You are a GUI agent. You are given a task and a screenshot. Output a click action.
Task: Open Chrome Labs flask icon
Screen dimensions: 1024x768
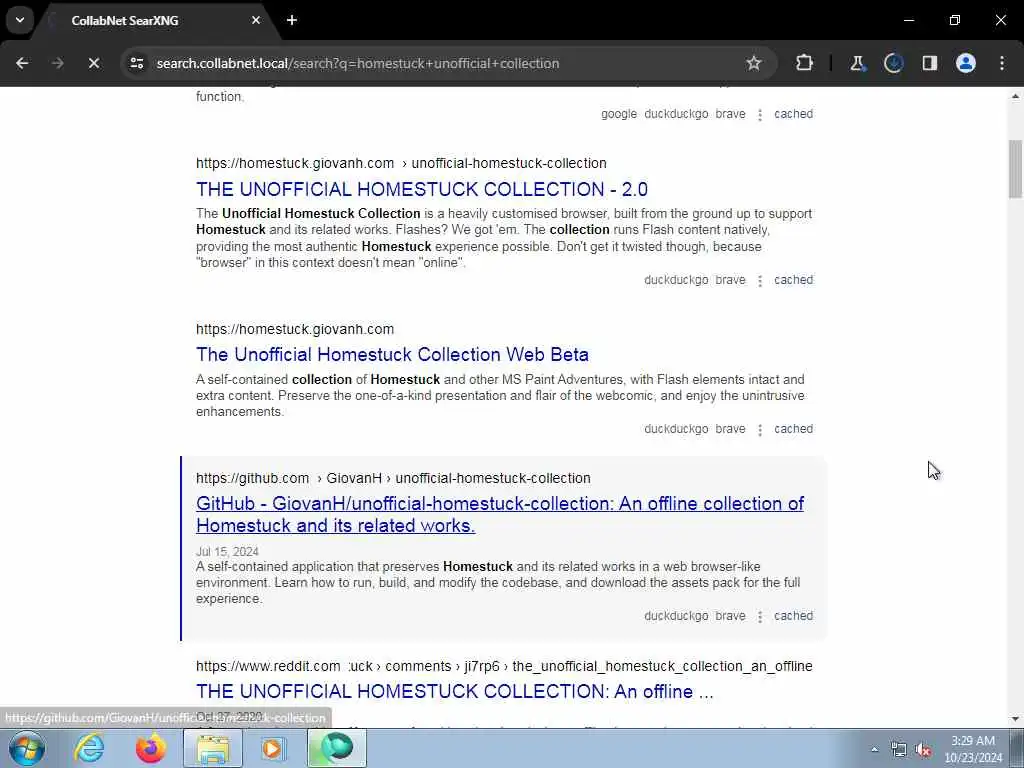[857, 63]
